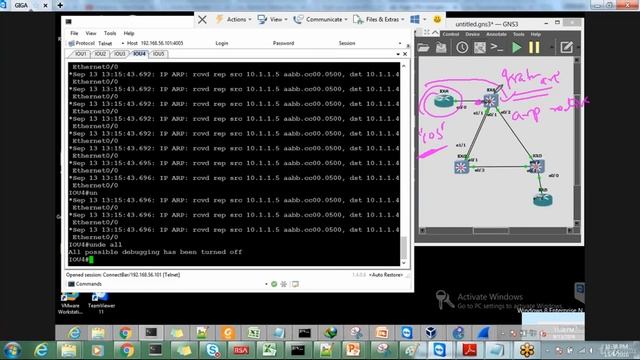The height and width of the screenshot is (360, 640).
Task: Open PowerPoint on host taskbar
Action: pos(352,350)
